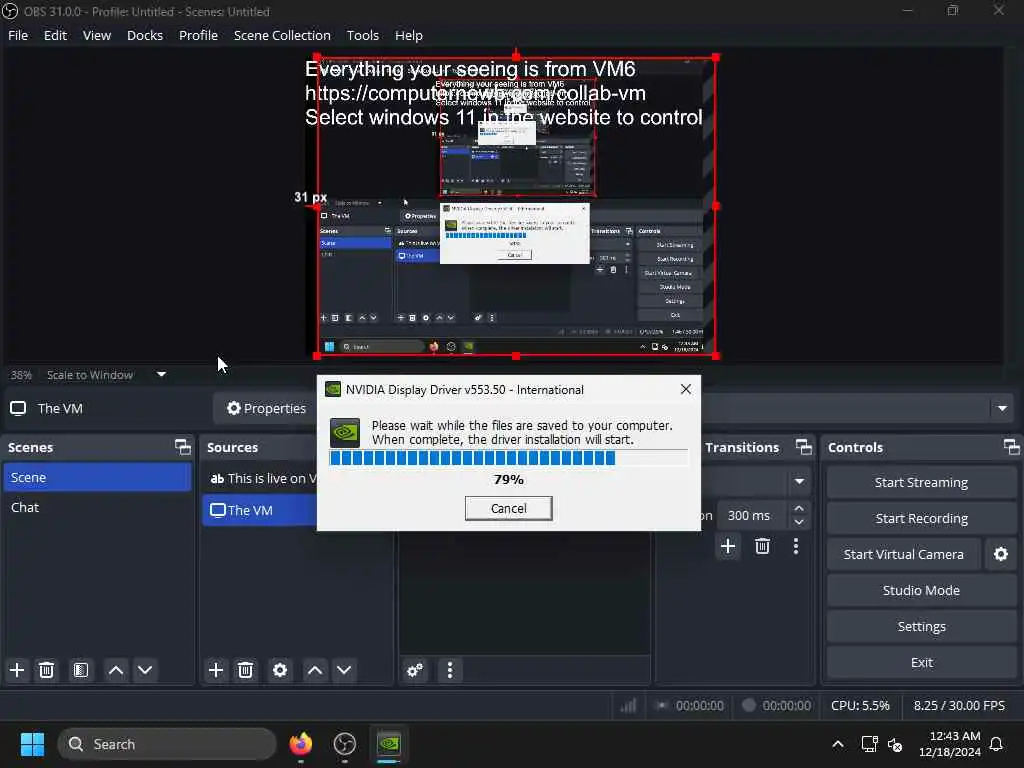Viewport: 1024px width, 768px height.
Task: Expand the source toolbar dropdown arrow
Action: pos(1002,409)
